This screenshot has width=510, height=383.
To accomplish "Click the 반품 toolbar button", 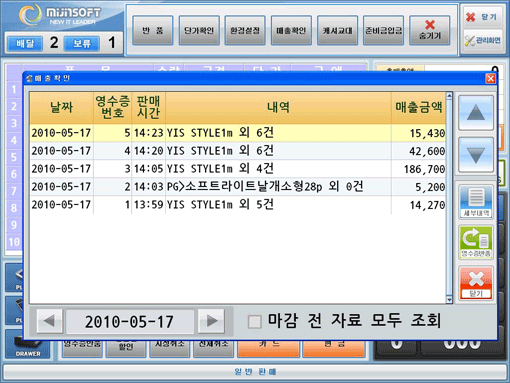I will (x=153, y=30).
